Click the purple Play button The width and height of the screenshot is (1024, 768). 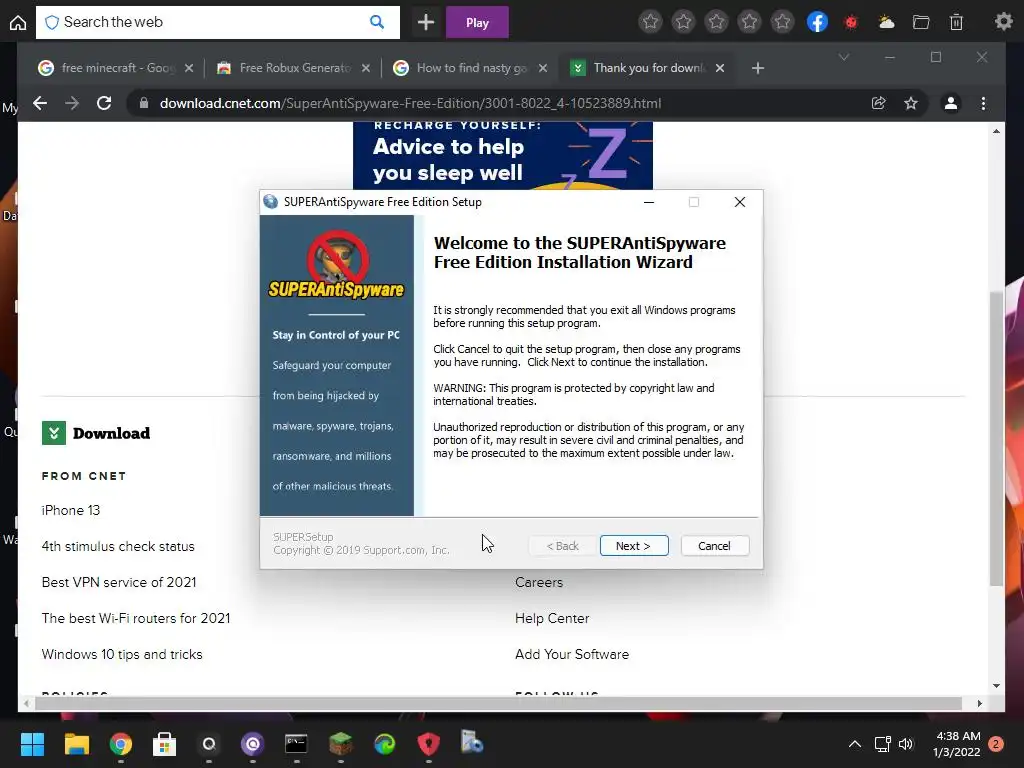[x=477, y=23]
